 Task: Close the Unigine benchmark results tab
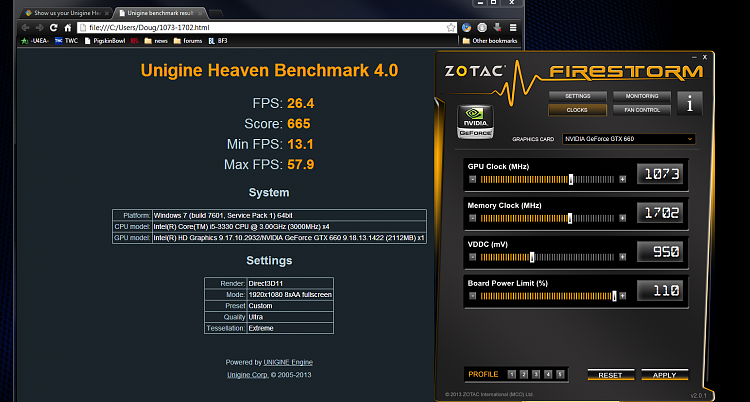(199, 13)
